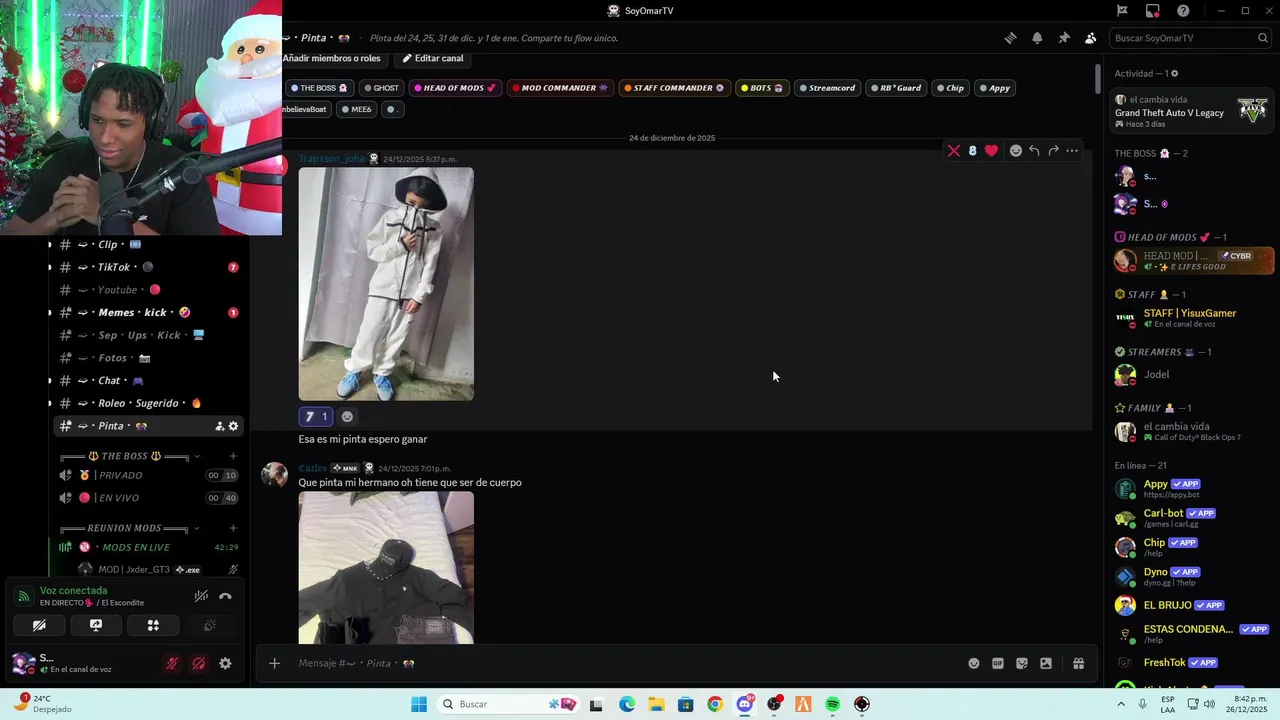The height and width of the screenshot is (720, 1280).
Task: Open pinned messages pin icon
Action: tap(1064, 38)
